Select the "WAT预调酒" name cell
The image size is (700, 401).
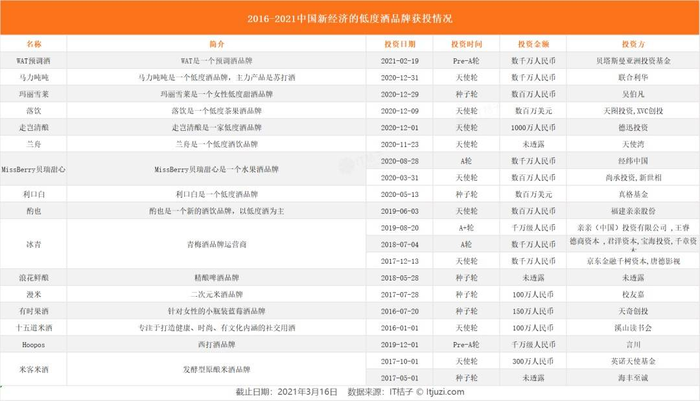click(x=33, y=61)
